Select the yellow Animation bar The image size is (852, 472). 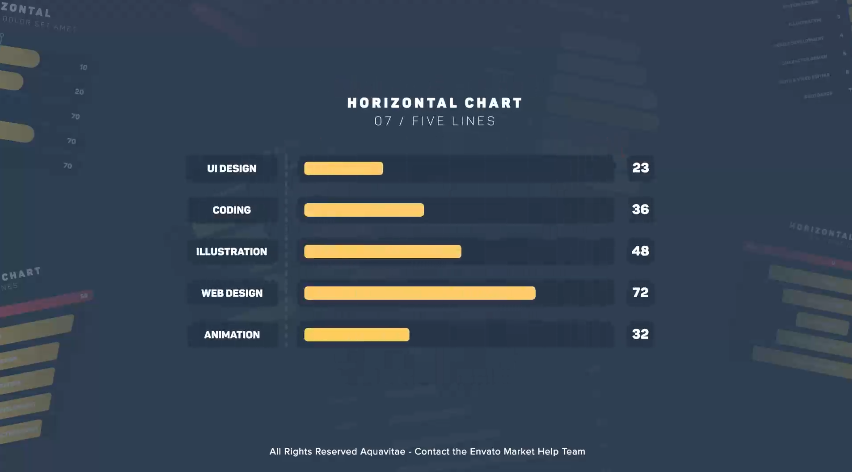[x=356, y=335]
